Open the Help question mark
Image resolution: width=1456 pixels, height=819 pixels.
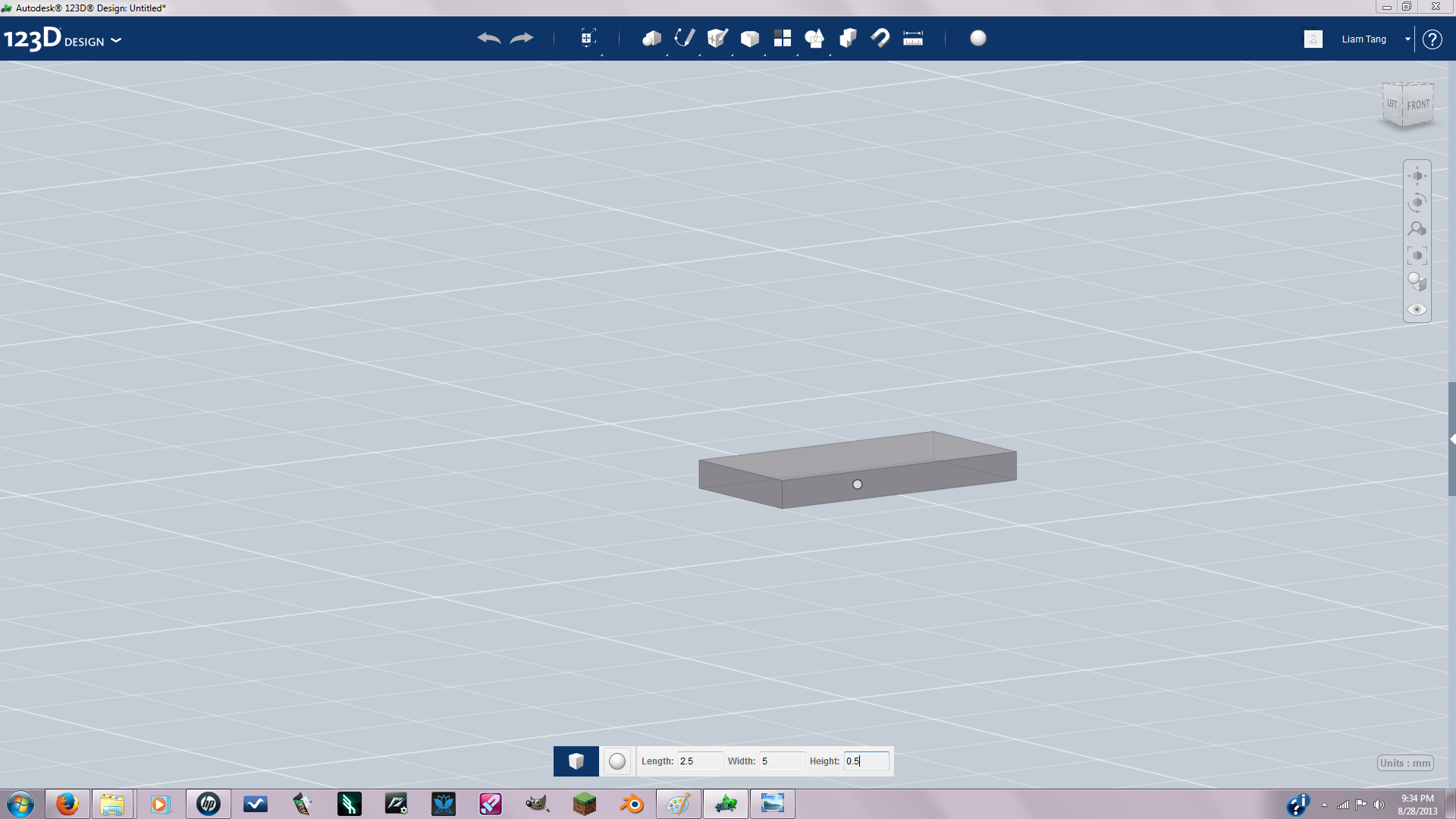[x=1432, y=39]
